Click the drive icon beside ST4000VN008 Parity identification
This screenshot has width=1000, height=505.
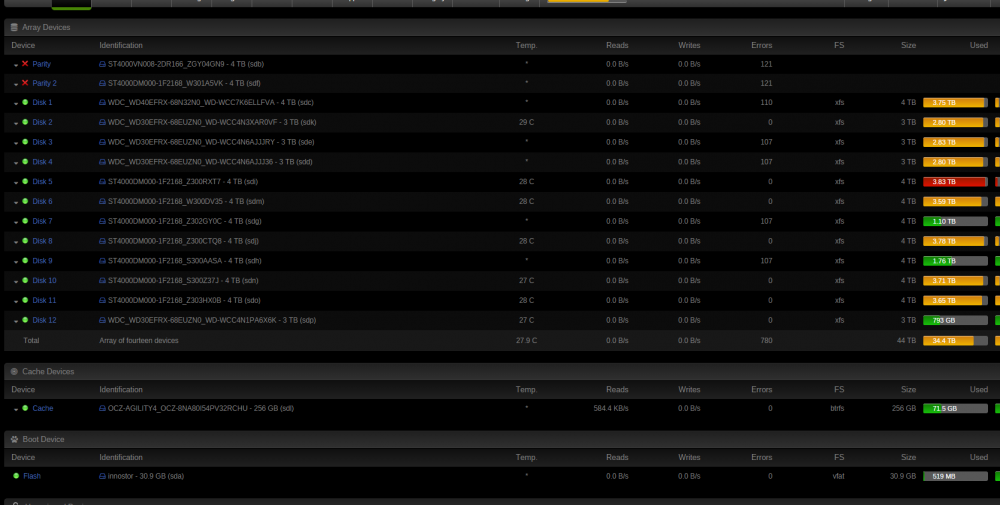102,64
